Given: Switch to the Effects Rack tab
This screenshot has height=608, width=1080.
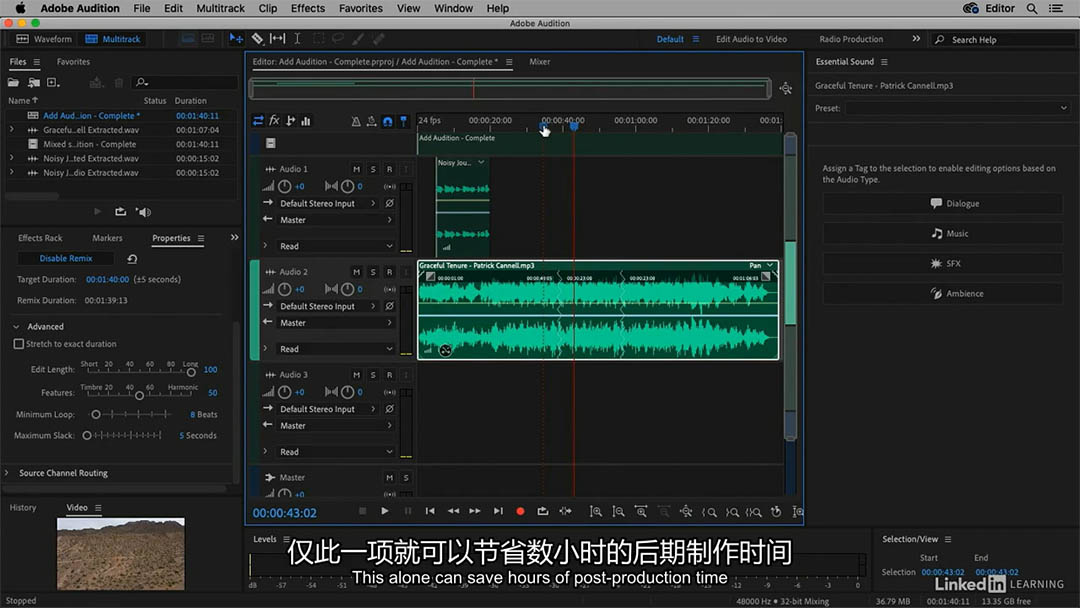Looking at the screenshot, I should tap(40, 238).
